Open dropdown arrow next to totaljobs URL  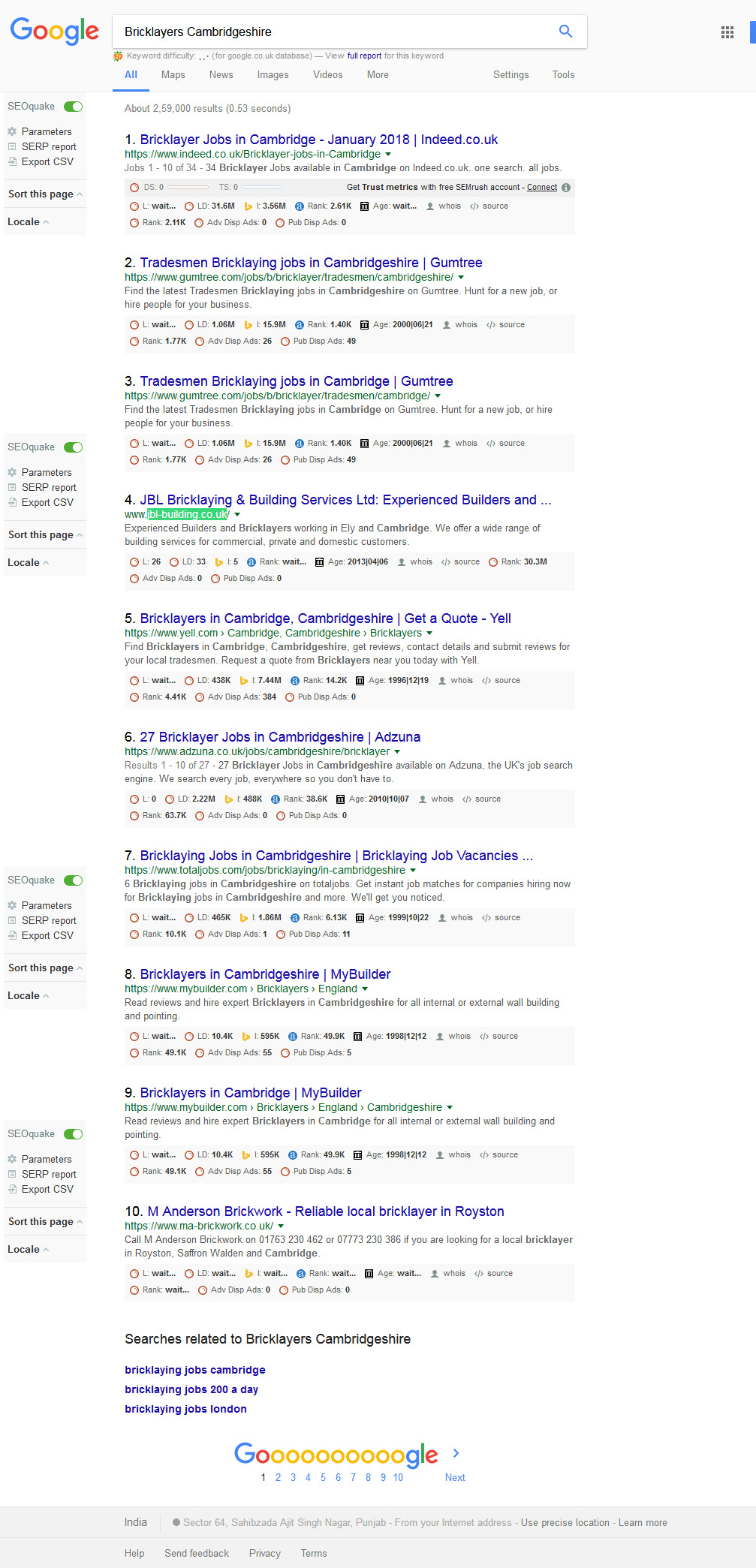(x=413, y=870)
